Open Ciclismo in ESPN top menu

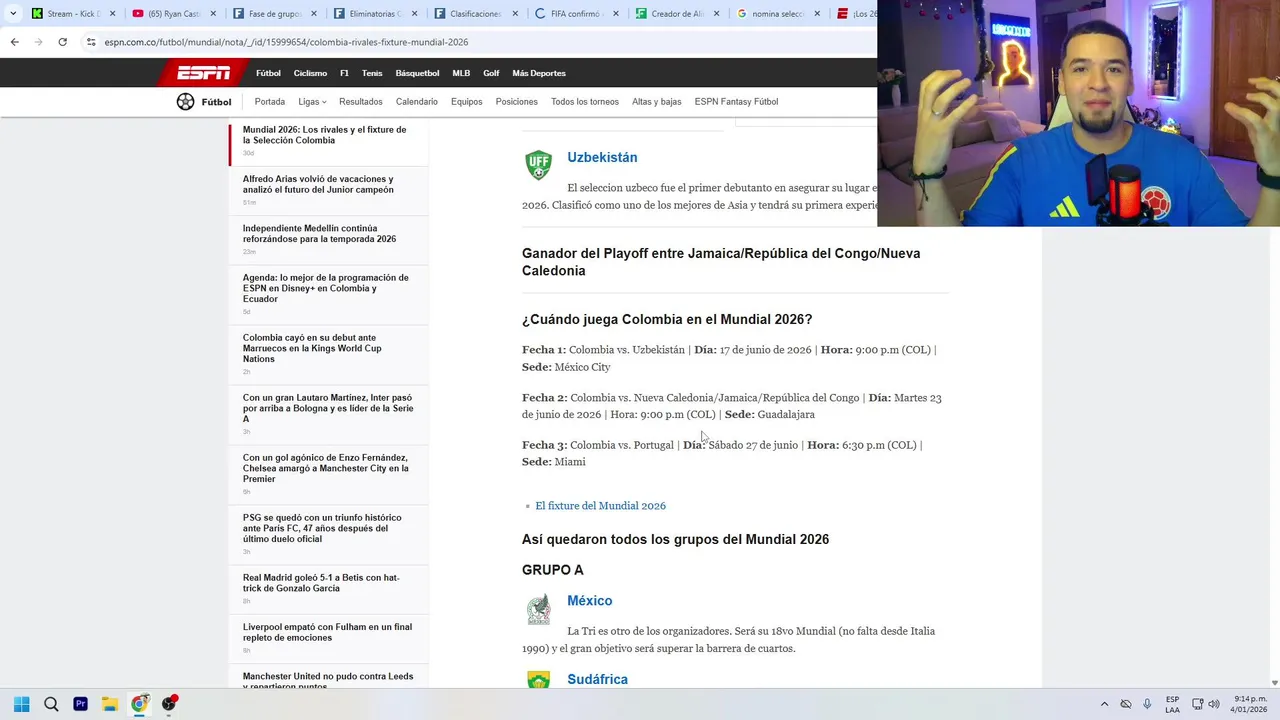[310, 73]
